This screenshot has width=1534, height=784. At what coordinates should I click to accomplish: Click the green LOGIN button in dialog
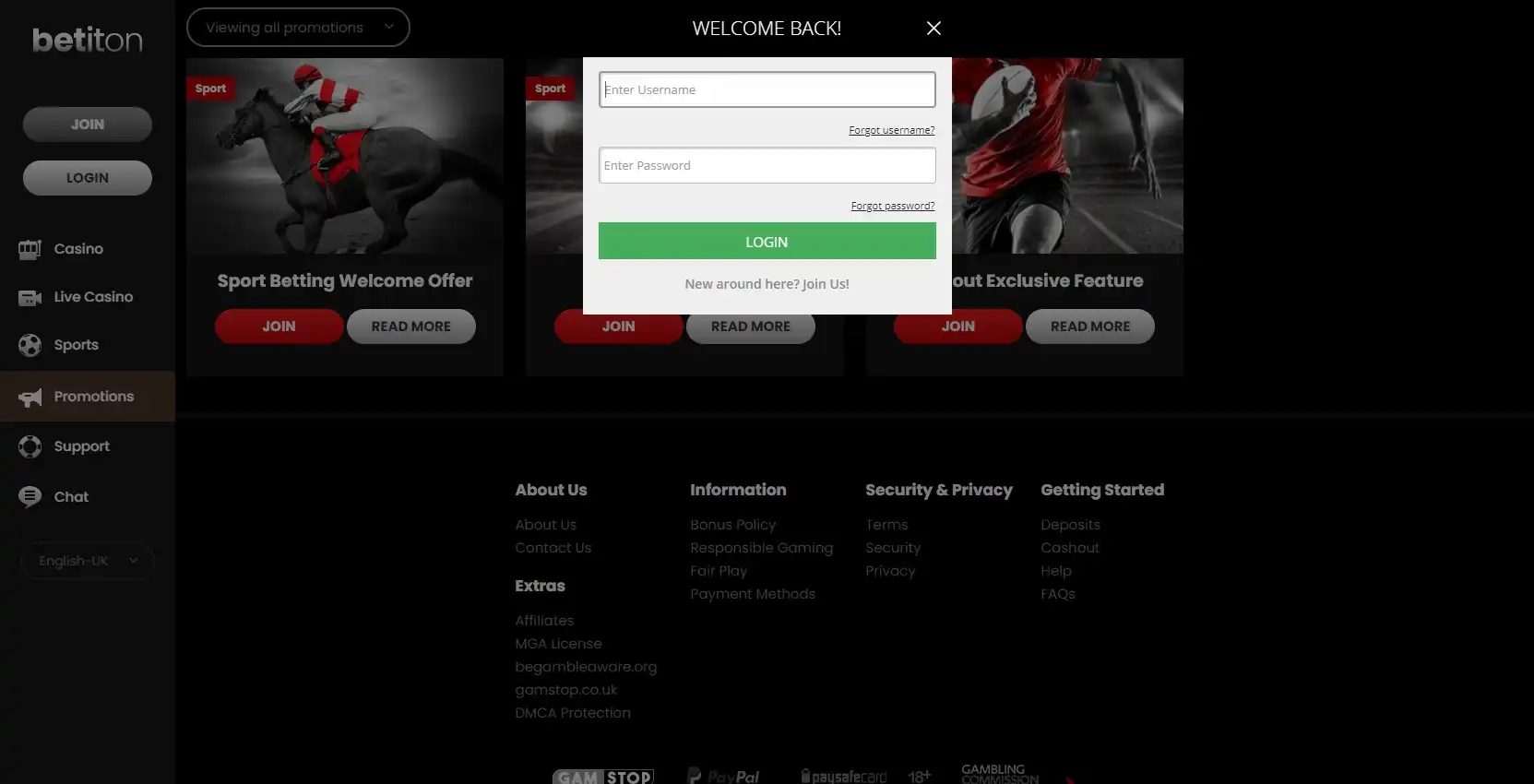pos(767,242)
